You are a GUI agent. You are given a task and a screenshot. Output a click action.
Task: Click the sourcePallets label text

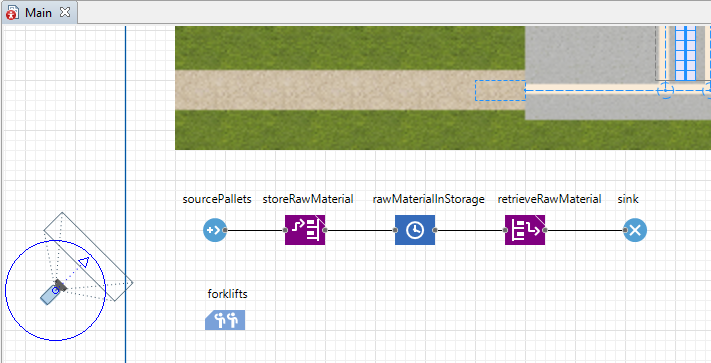217,199
